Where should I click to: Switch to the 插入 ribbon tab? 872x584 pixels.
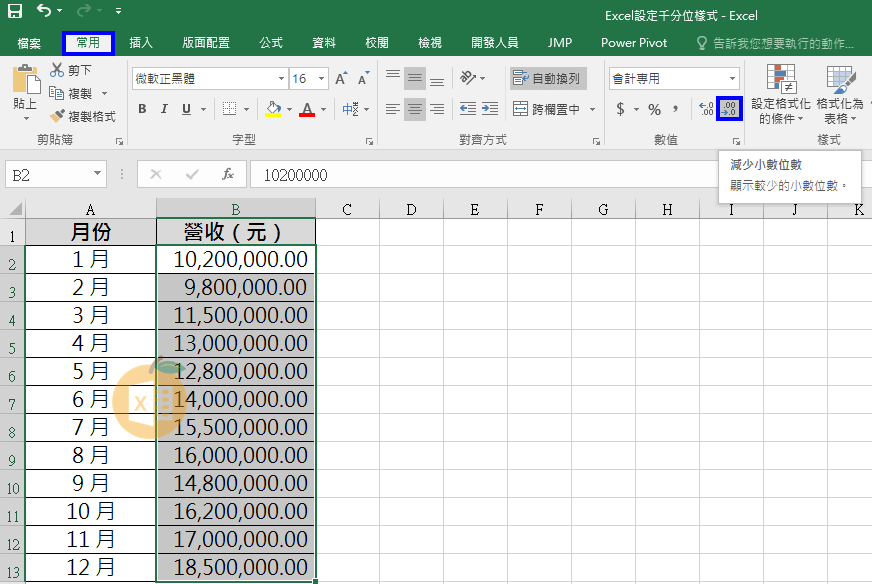(141, 43)
